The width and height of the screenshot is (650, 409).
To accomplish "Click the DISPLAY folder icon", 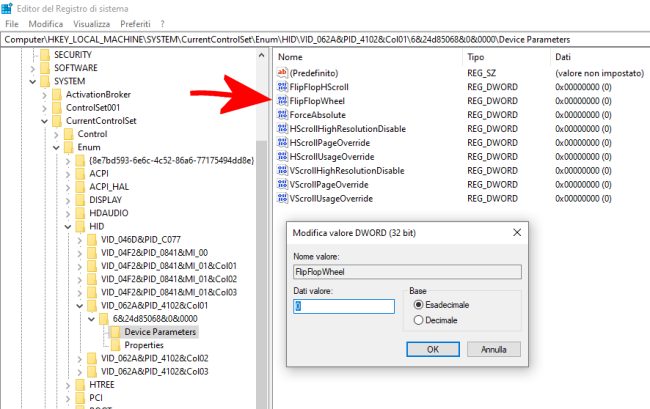I will [x=80, y=200].
